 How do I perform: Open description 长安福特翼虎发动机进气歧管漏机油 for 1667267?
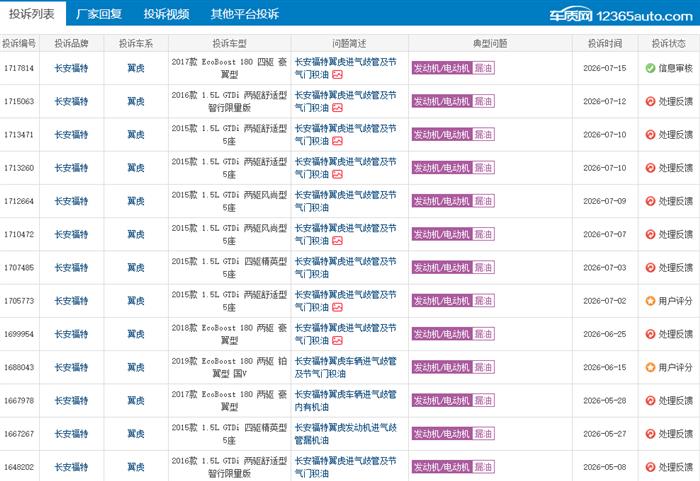pos(346,434)
